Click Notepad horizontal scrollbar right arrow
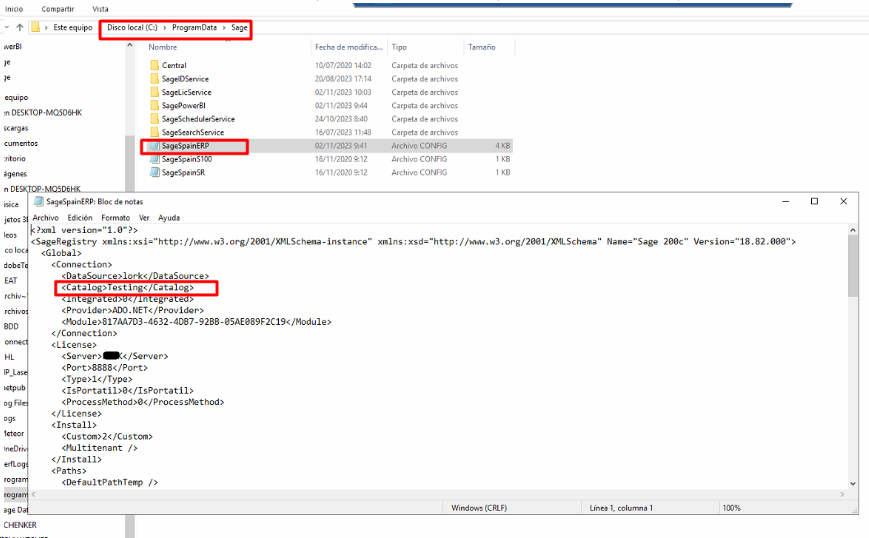Screen dimensions: 869x538 [842, 494]
